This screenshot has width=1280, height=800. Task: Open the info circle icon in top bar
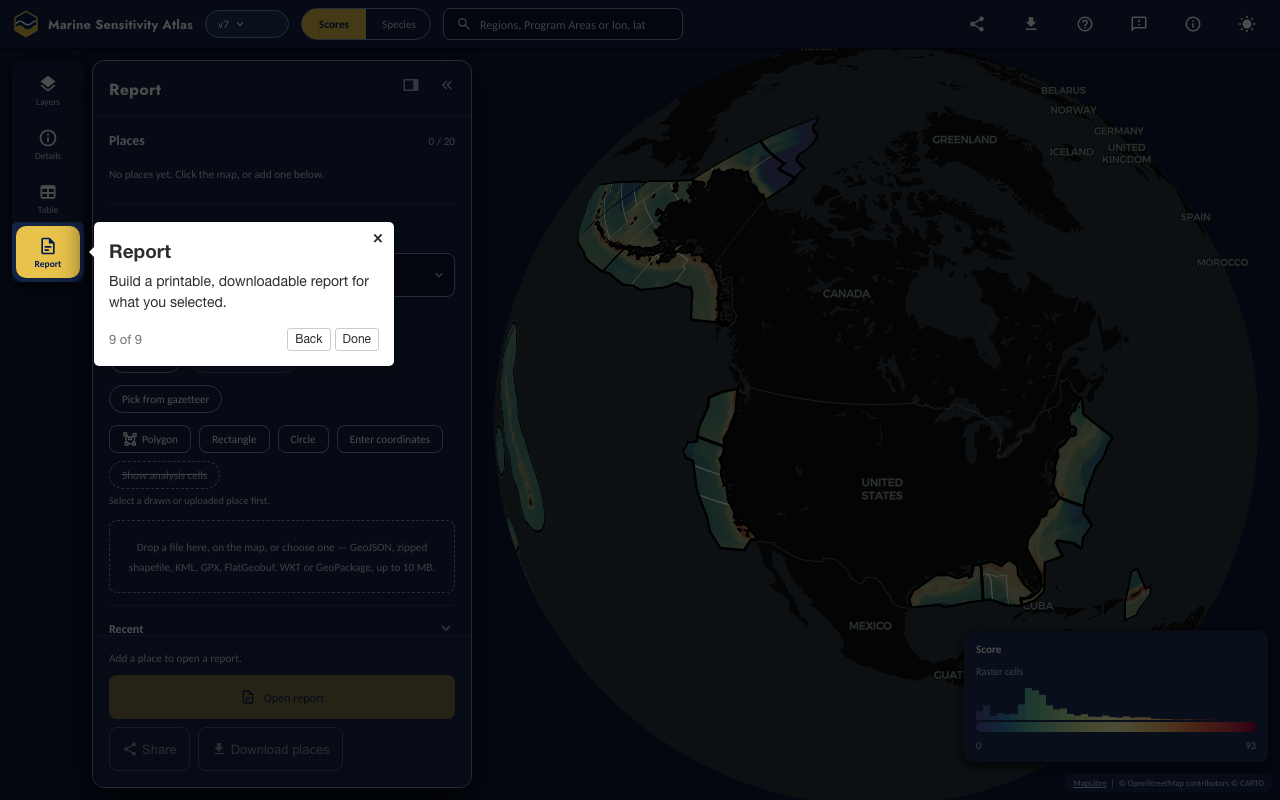point(1193,24)
